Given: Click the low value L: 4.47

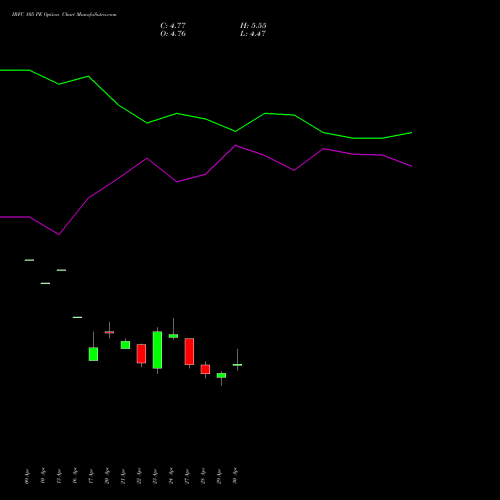Looking at the screenshot, I should [x=253, y=34].
